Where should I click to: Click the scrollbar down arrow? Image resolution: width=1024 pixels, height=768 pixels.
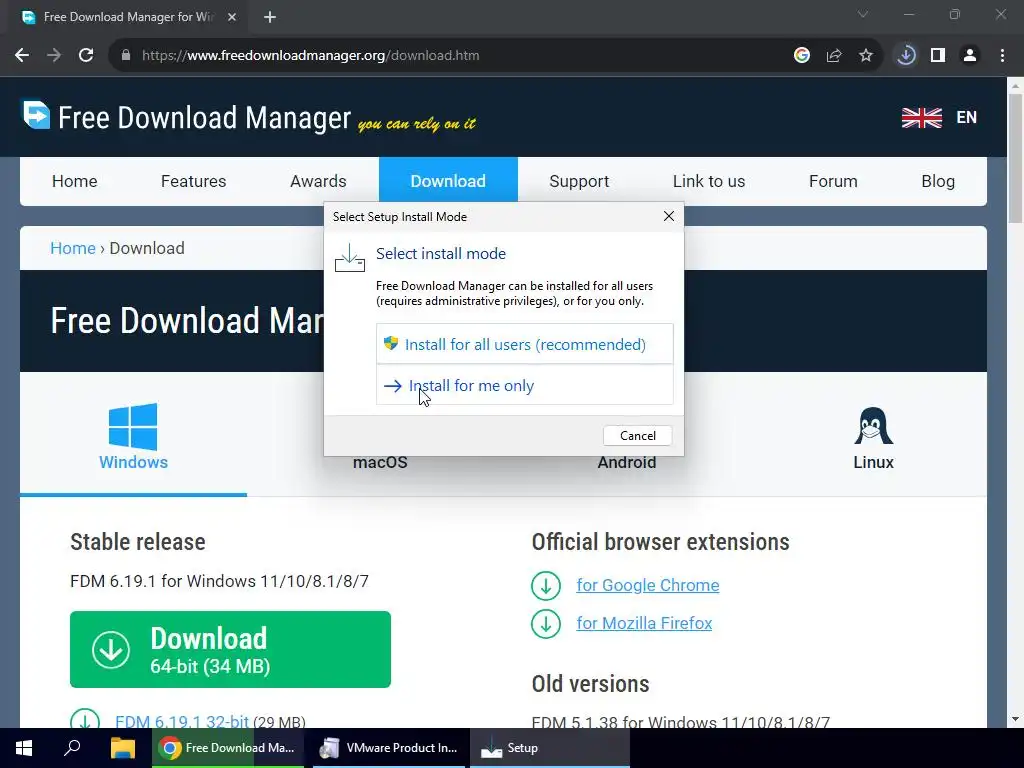[1015, 719]
